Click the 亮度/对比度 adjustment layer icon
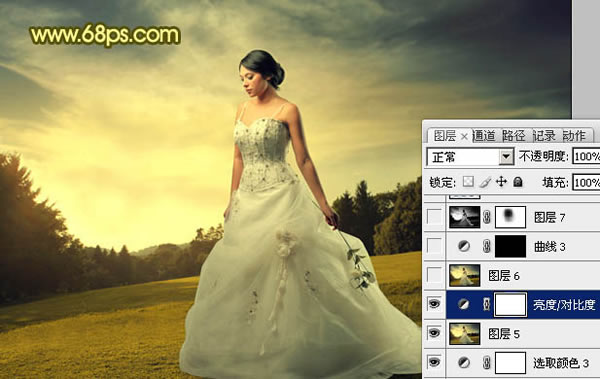The width and height of the screenshot is (600, 379). coord(464,305)
